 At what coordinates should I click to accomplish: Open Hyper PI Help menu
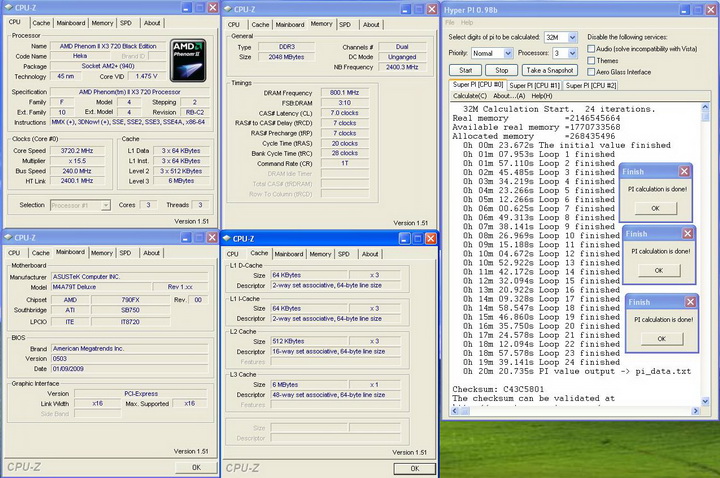pyautogui.click(x=467, y=22)
